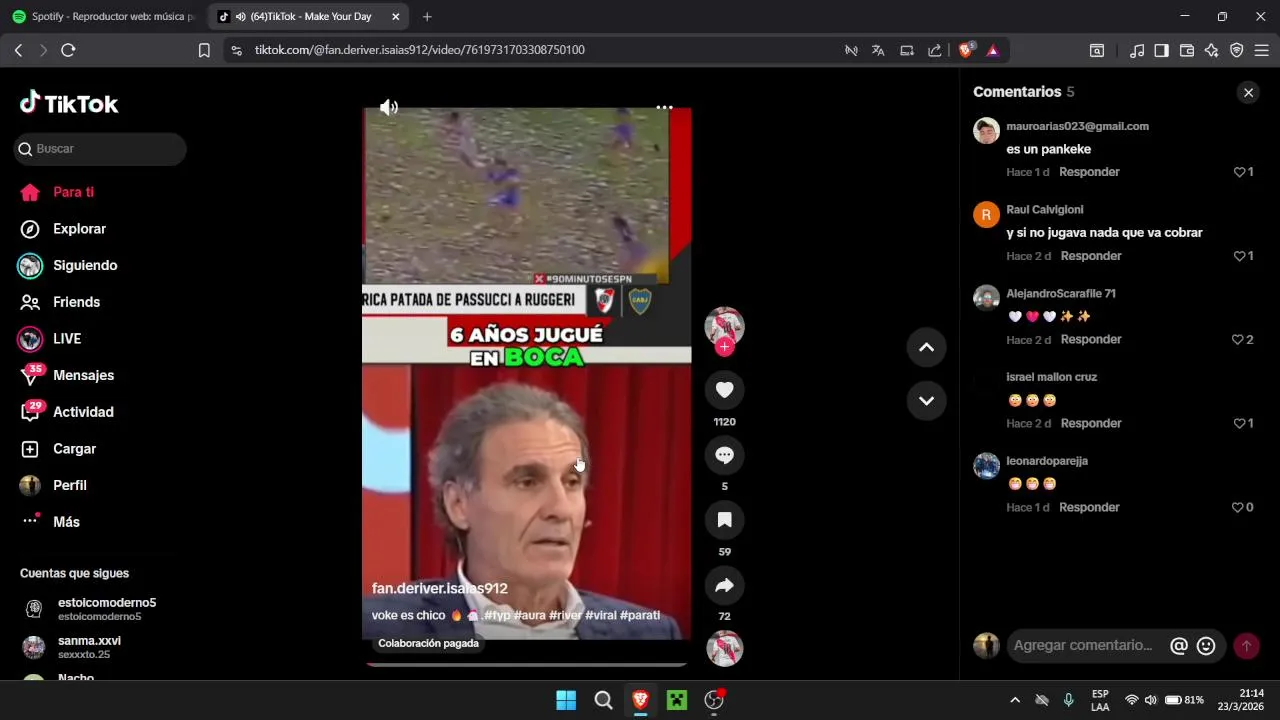Reload the page
Viewport: 1280px width, 720px height.
[x=68, y=50]
